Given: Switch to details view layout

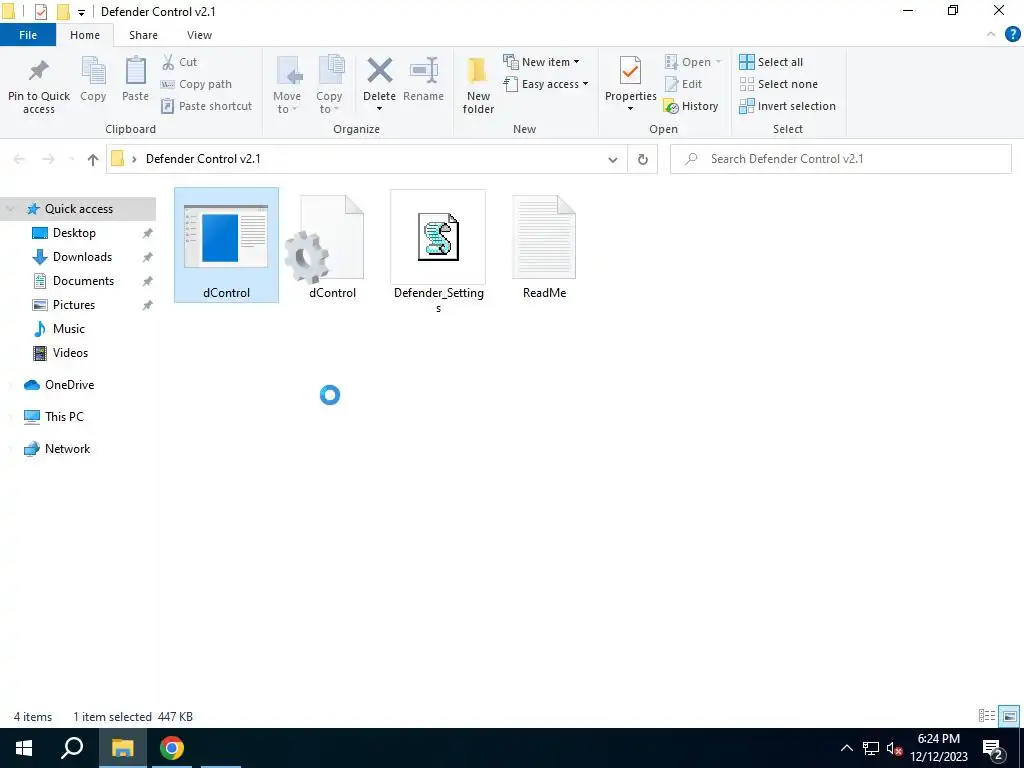Looking at the screenshot, I should click(x=987, y=716).
